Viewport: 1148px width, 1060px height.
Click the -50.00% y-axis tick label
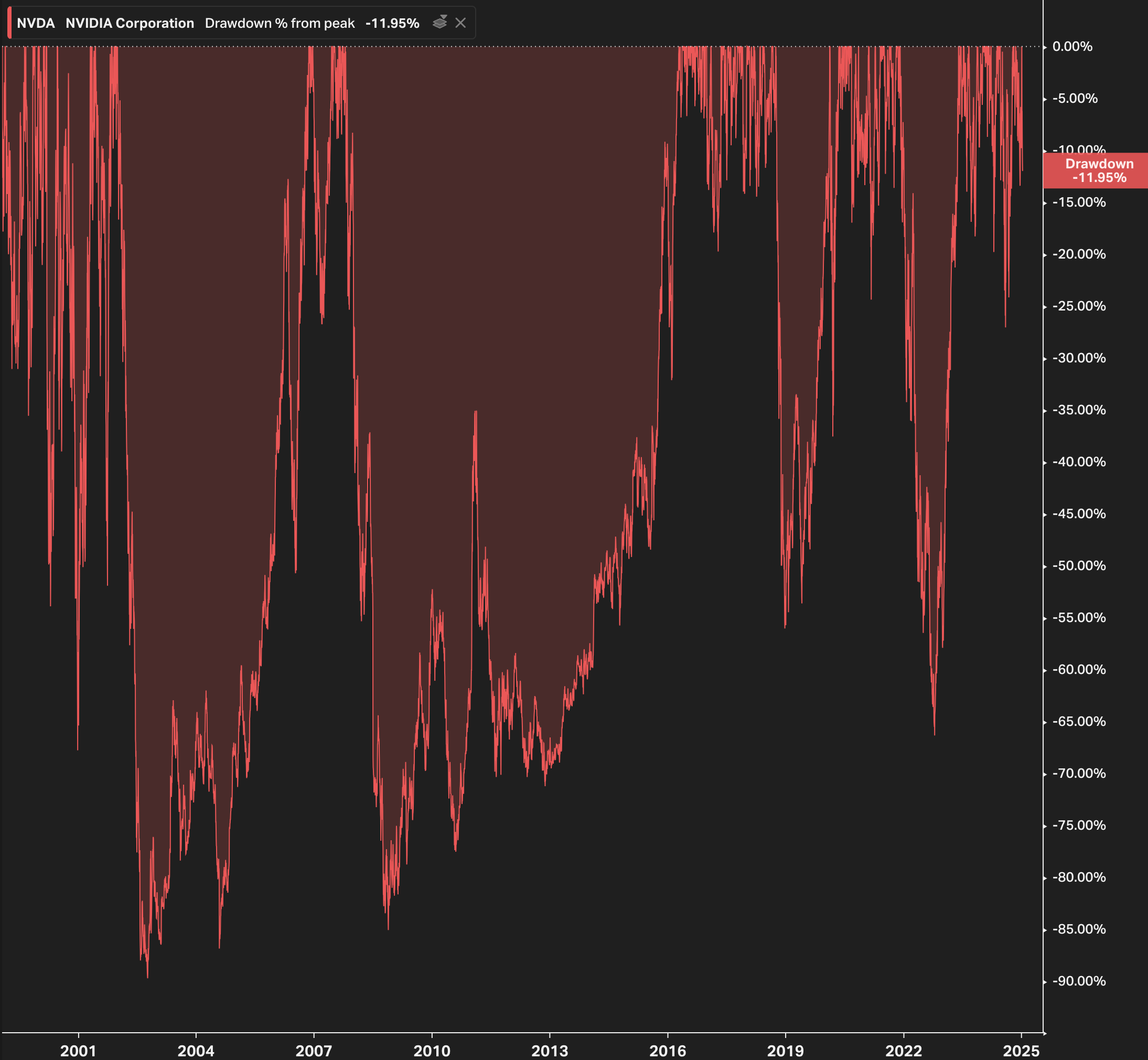coord(1079,565)
